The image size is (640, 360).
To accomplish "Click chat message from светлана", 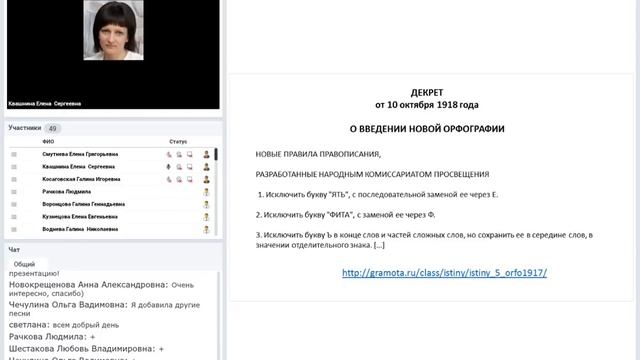I will tap(64, 325).
